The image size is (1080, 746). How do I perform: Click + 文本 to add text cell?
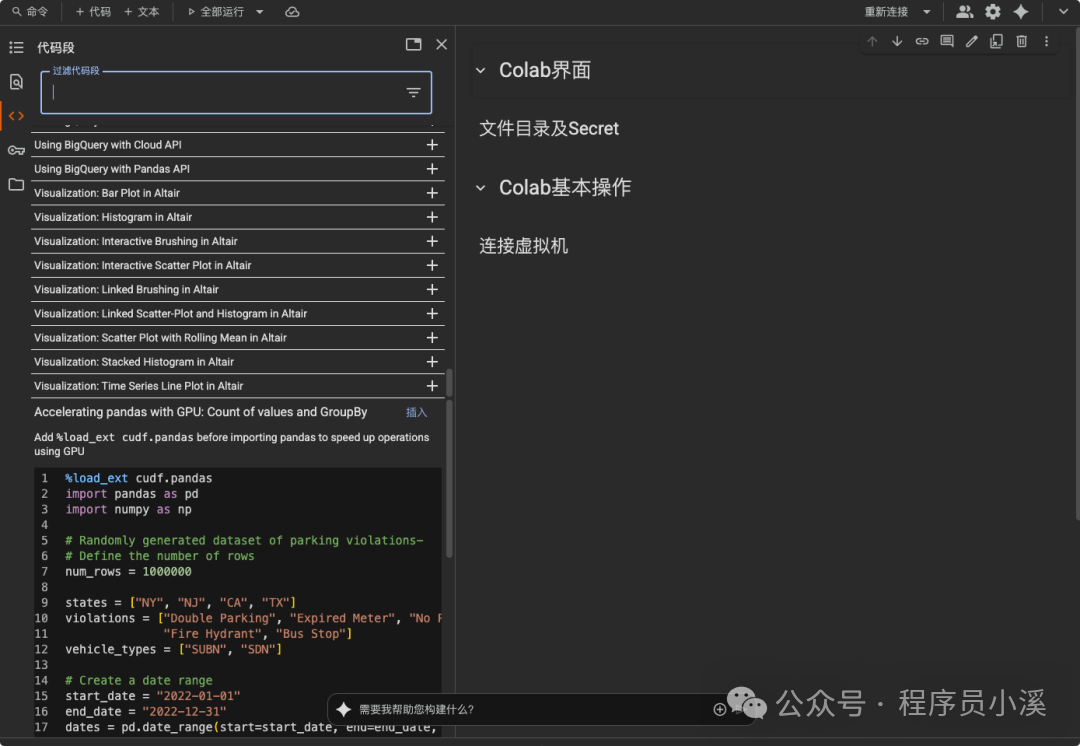[146, 12]
